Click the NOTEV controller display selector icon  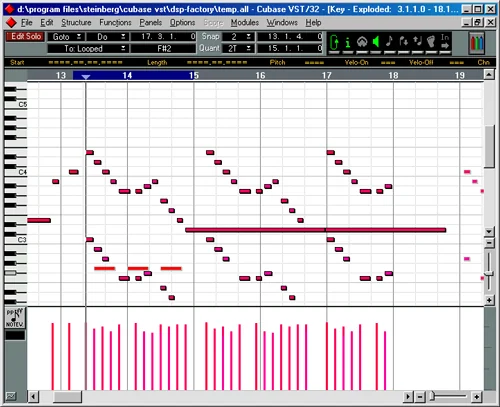15,318
